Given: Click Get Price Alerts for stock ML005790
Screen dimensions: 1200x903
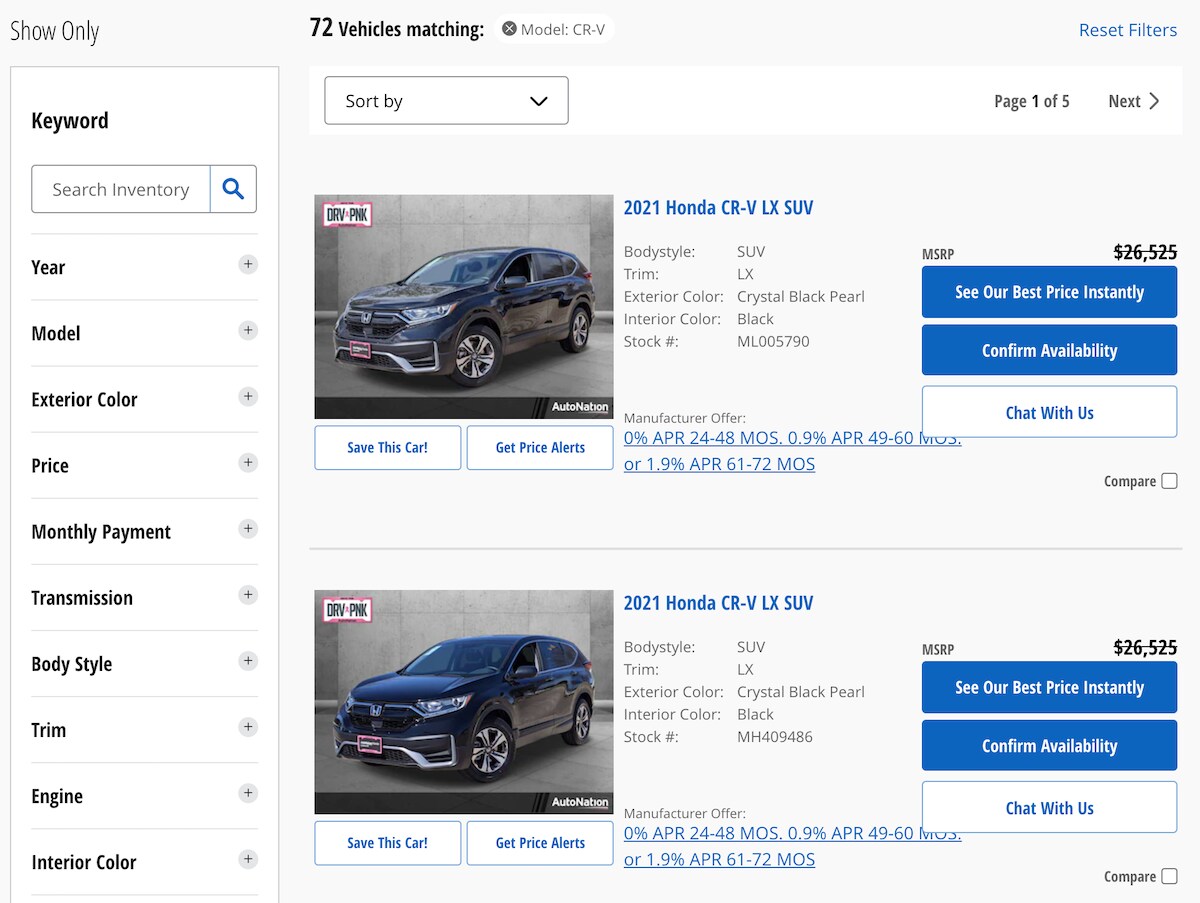Looking at the screenshot, I should [540, 448].
